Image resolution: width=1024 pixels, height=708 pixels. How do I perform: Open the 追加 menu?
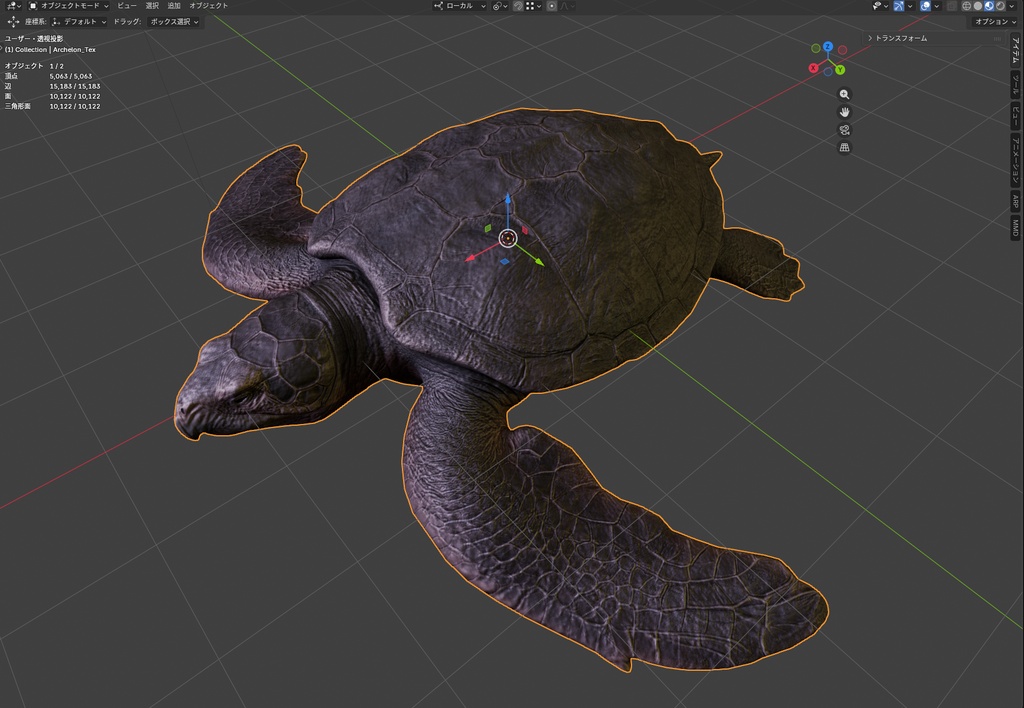[x=174, y=5]
